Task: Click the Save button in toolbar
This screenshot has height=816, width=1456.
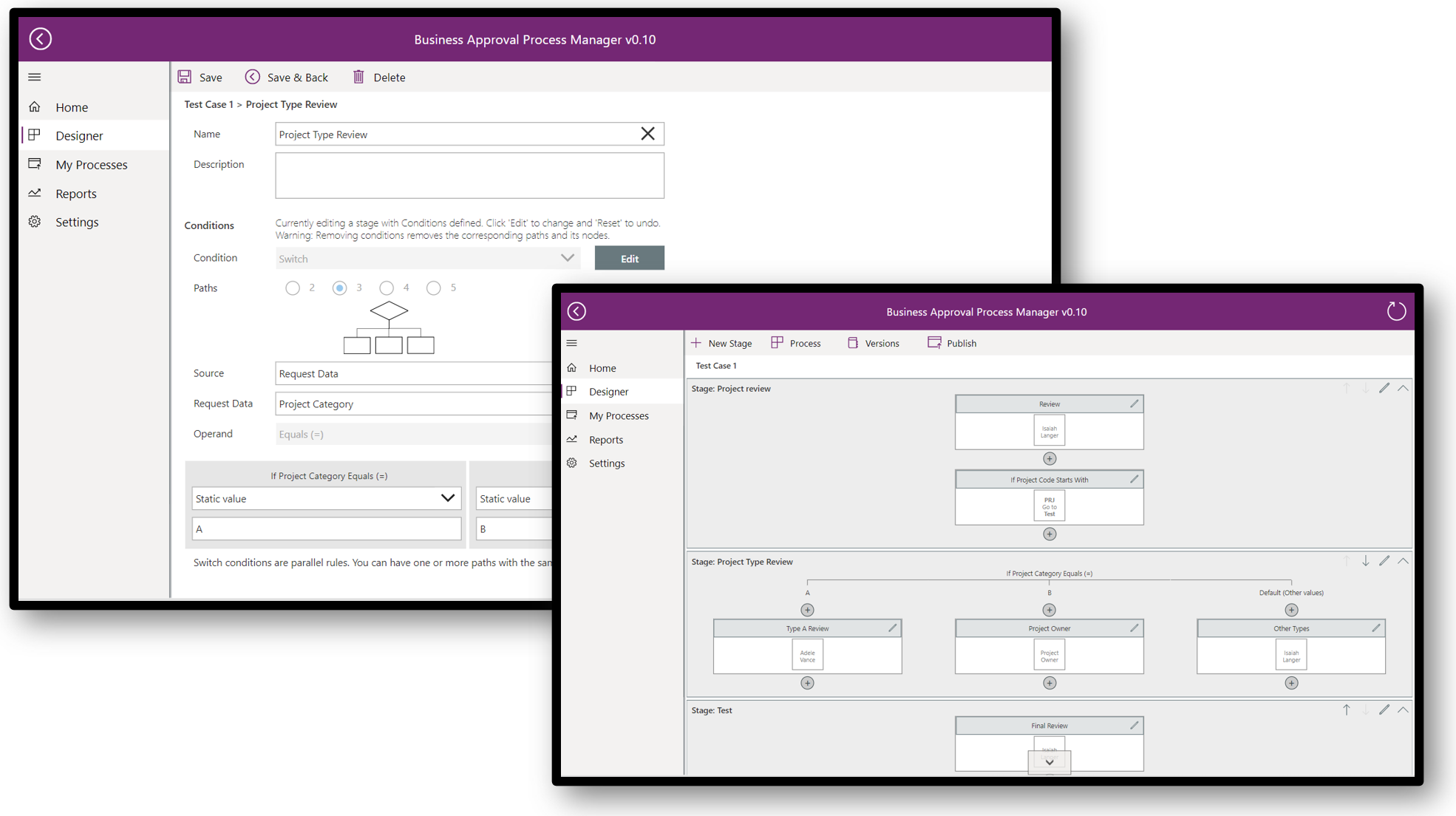Action: [200, 77]
